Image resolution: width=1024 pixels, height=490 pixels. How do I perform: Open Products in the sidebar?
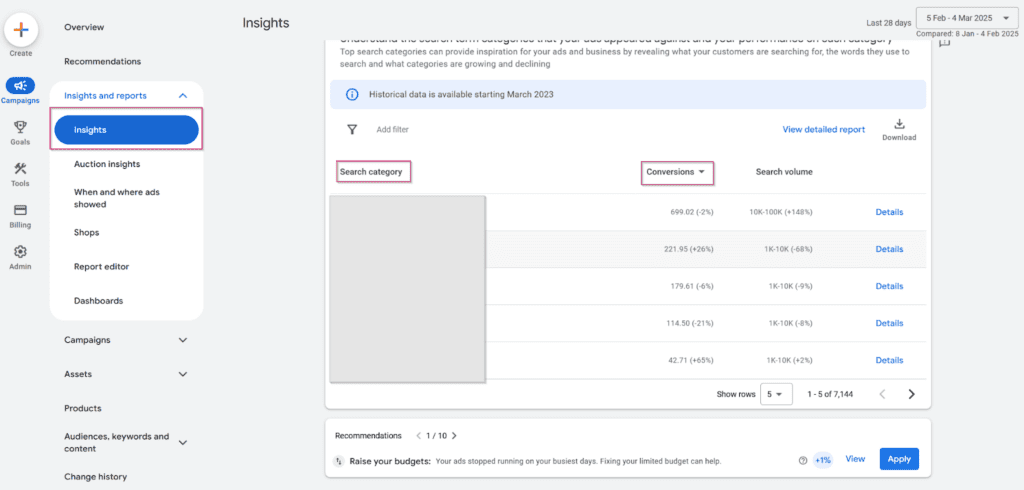tap(83, 408)
